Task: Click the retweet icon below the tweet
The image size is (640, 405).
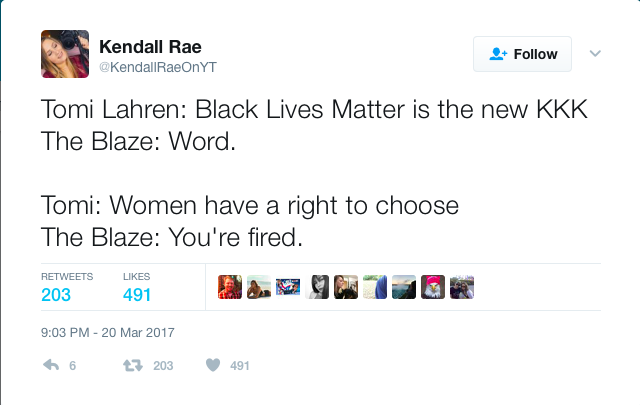Action: click(133, 365)
